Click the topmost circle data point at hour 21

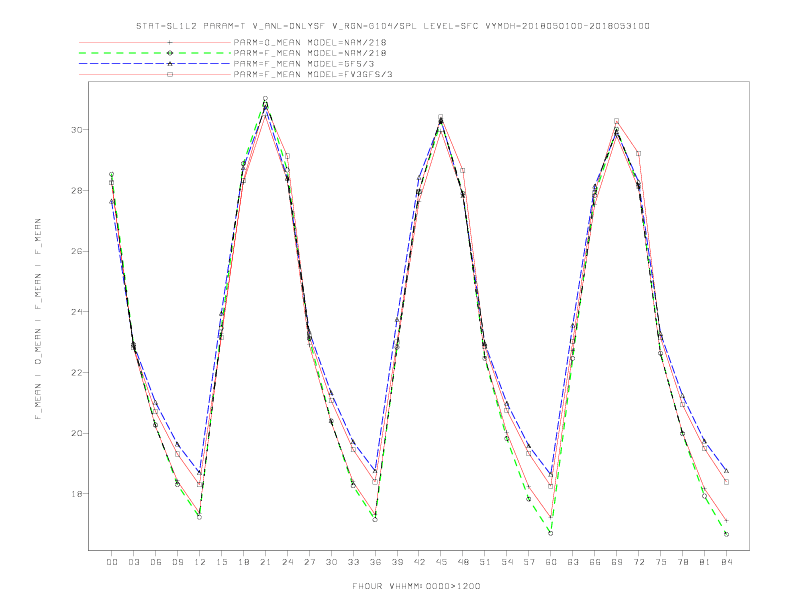click(265, 98)
